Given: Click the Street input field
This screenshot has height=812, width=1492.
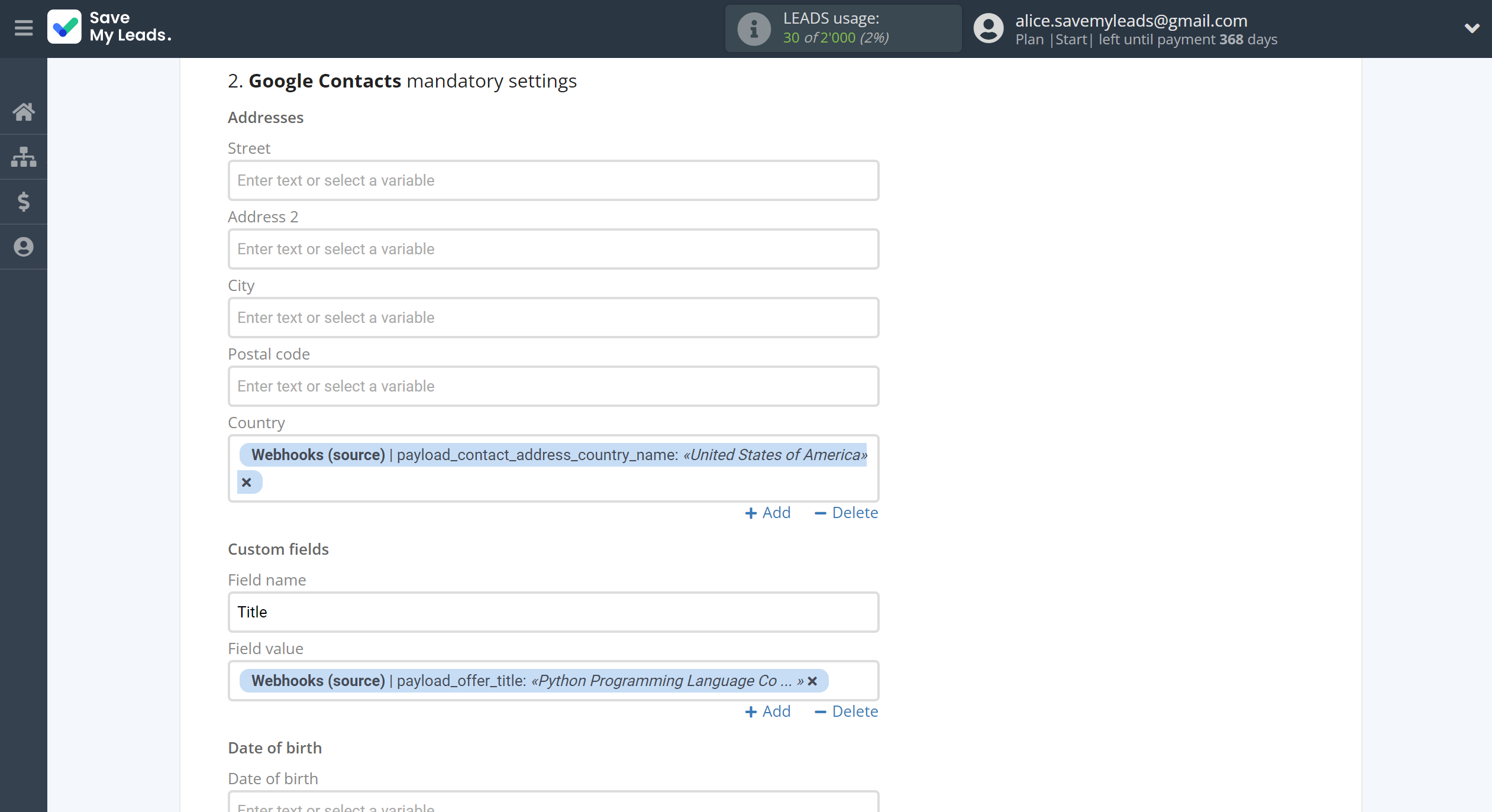Looking at the screenshot, I should pos(553,180).
